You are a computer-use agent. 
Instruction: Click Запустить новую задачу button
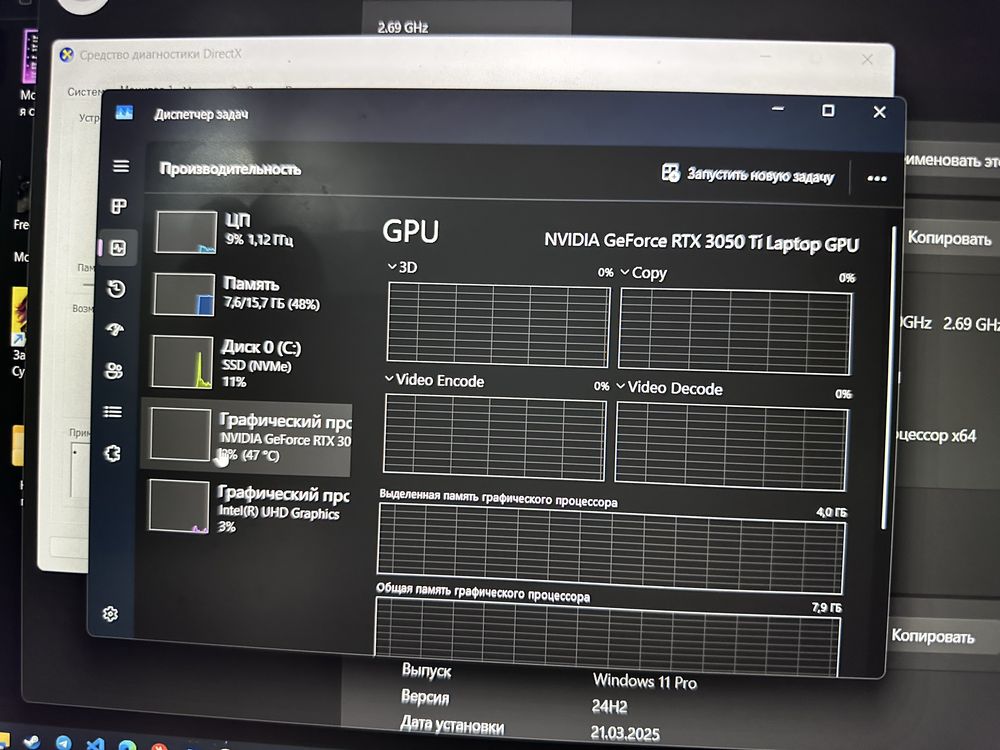pyautogui.click(x=747, y=174)
